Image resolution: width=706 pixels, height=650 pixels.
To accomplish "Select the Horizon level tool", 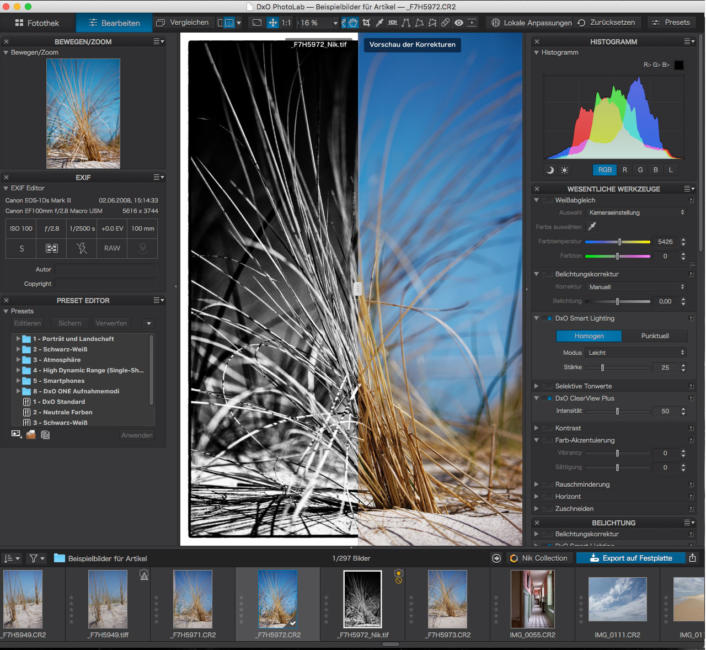I will [393, 23].
